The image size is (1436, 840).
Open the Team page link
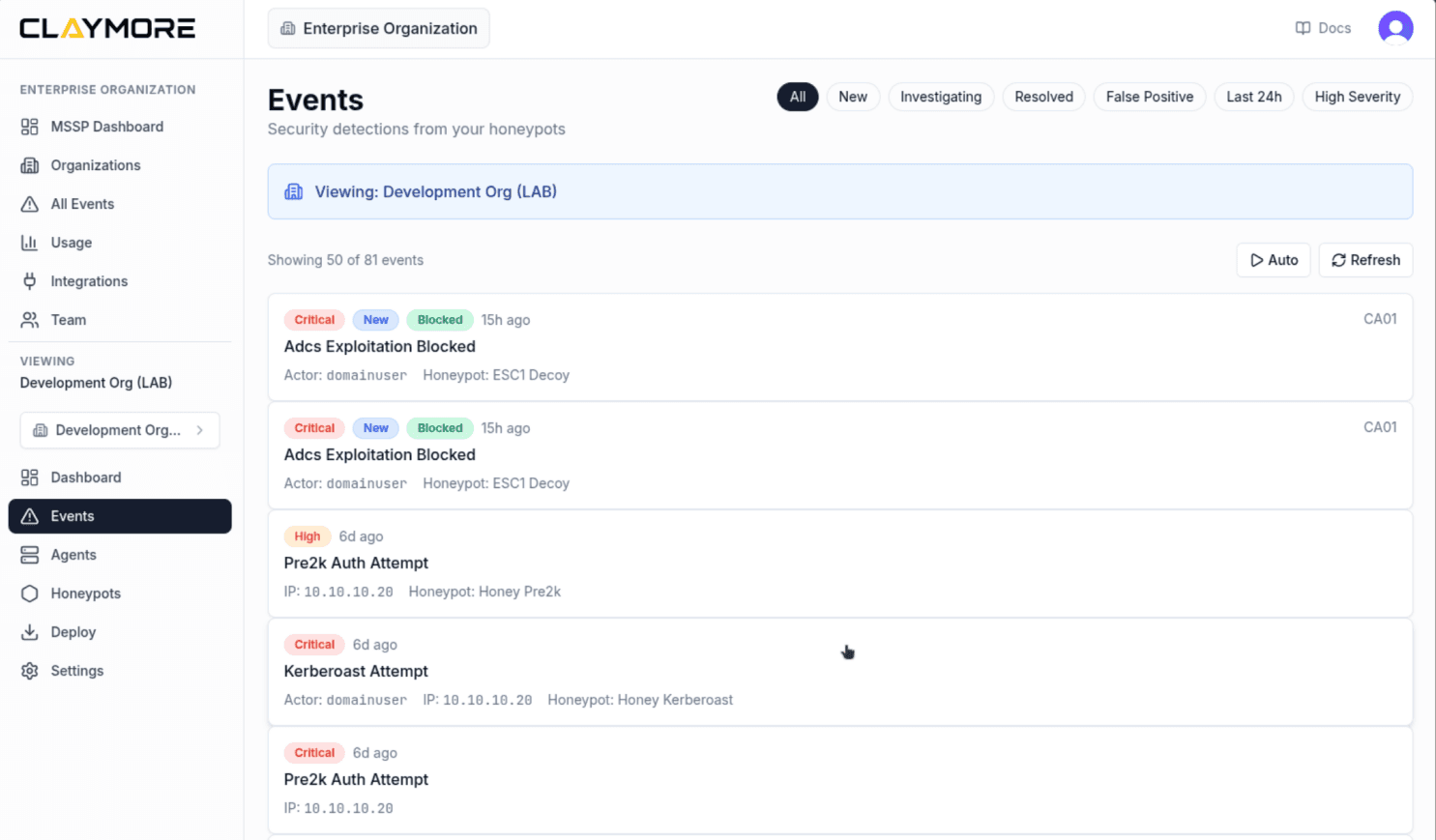point(120,320)
